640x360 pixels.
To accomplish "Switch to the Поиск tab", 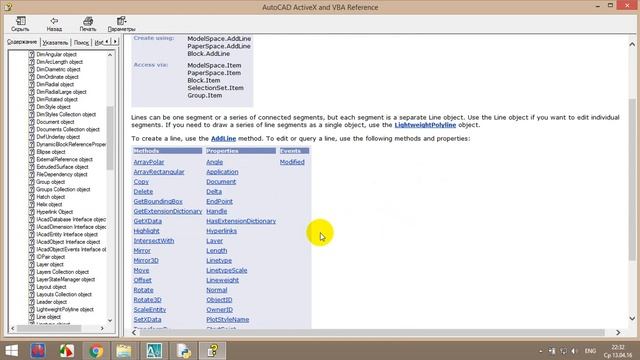I will pyautogui.click(x=81, y=42).
